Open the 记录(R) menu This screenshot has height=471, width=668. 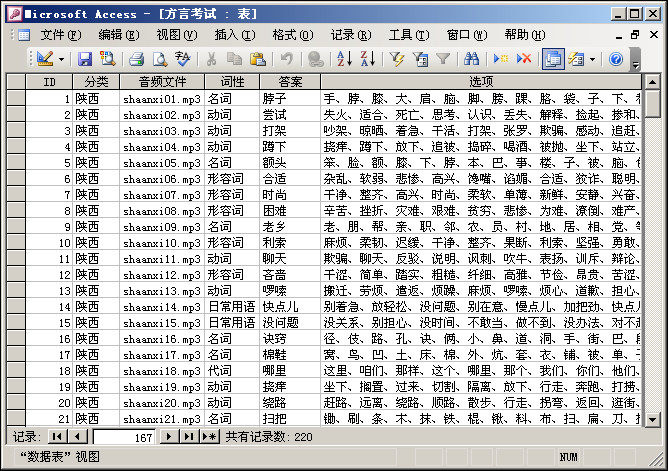[351, 35]
